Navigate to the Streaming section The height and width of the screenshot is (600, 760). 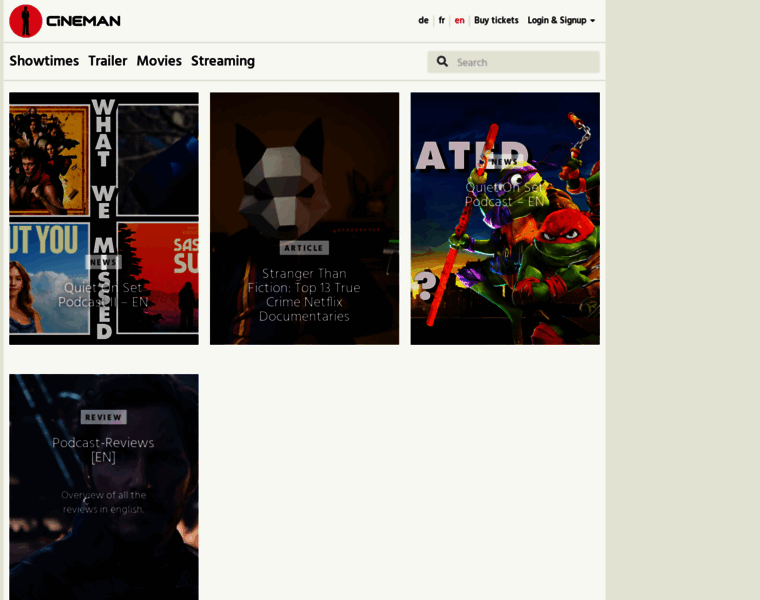(x=222, y=61)
